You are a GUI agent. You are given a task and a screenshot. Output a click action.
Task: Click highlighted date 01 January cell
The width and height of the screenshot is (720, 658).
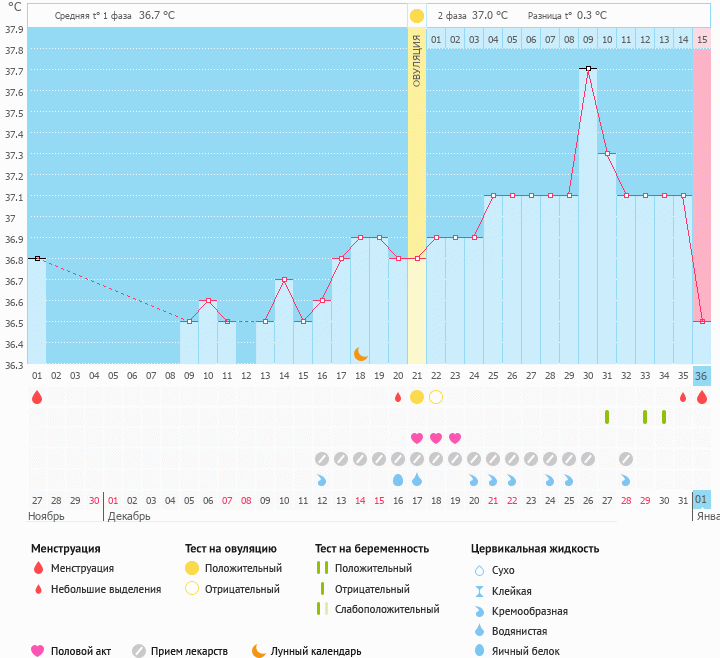click(x=702, y=499)
